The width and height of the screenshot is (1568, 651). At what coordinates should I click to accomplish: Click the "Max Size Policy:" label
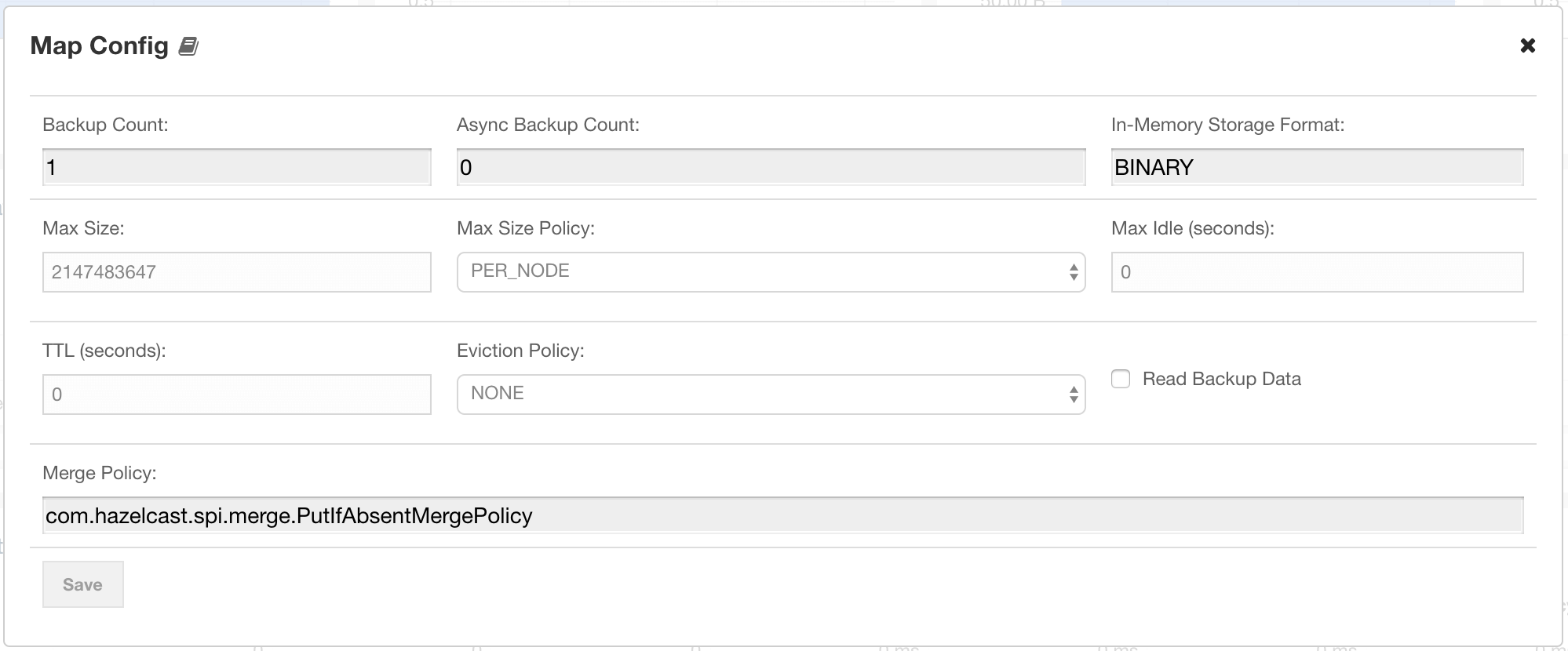526,228
